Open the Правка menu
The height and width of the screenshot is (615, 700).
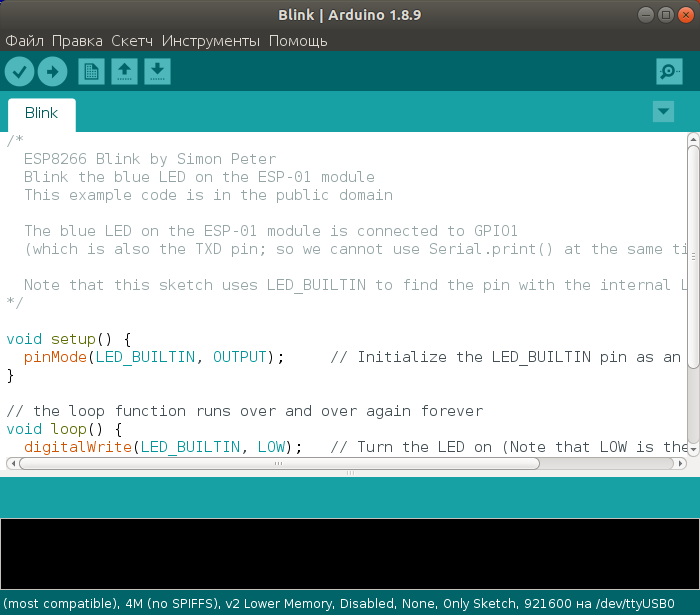(77, 41)
